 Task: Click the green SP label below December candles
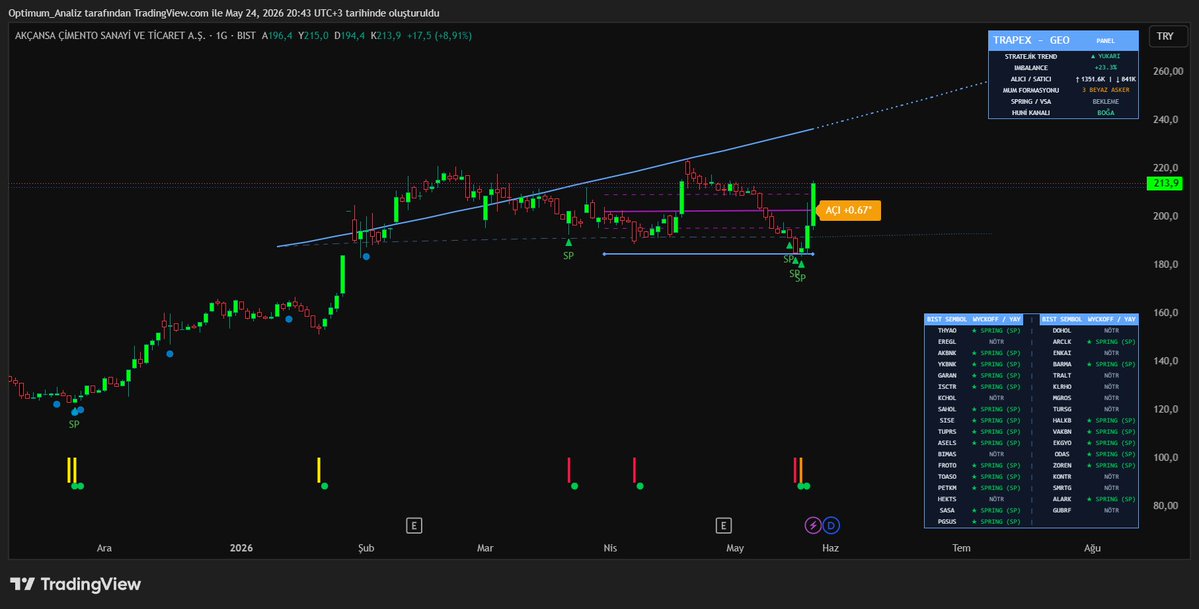pos(74,424)
